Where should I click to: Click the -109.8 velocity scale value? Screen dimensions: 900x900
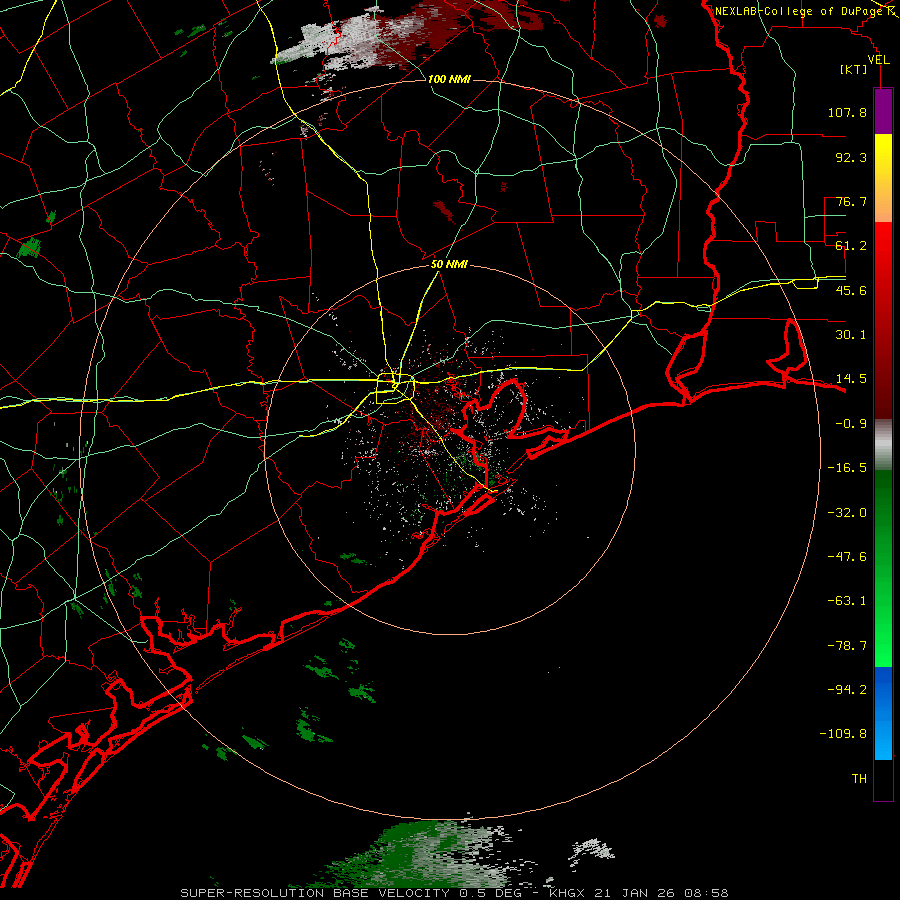pyautogui.click(x=843, y=734)
